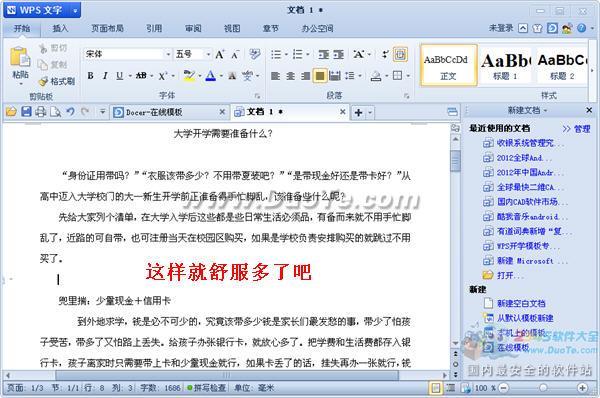Click the plus button to add new tab
The width and height of the screenshot is (600, 398).
click(359, 113)
